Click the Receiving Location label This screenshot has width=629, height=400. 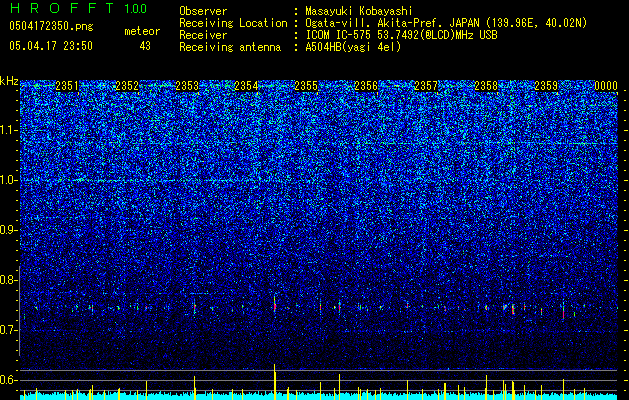coord(233,23)
